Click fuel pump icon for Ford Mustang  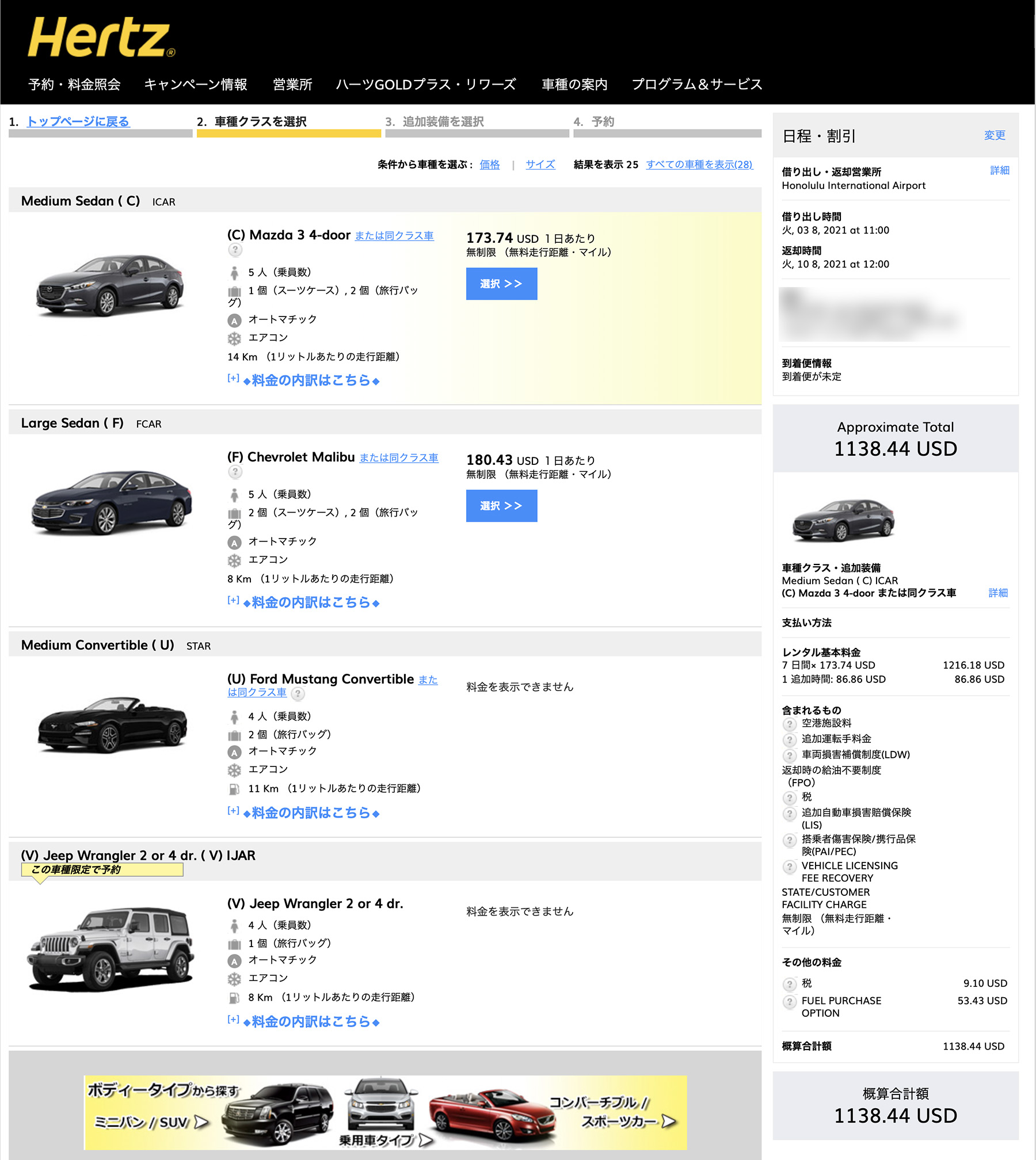[234, 789]
